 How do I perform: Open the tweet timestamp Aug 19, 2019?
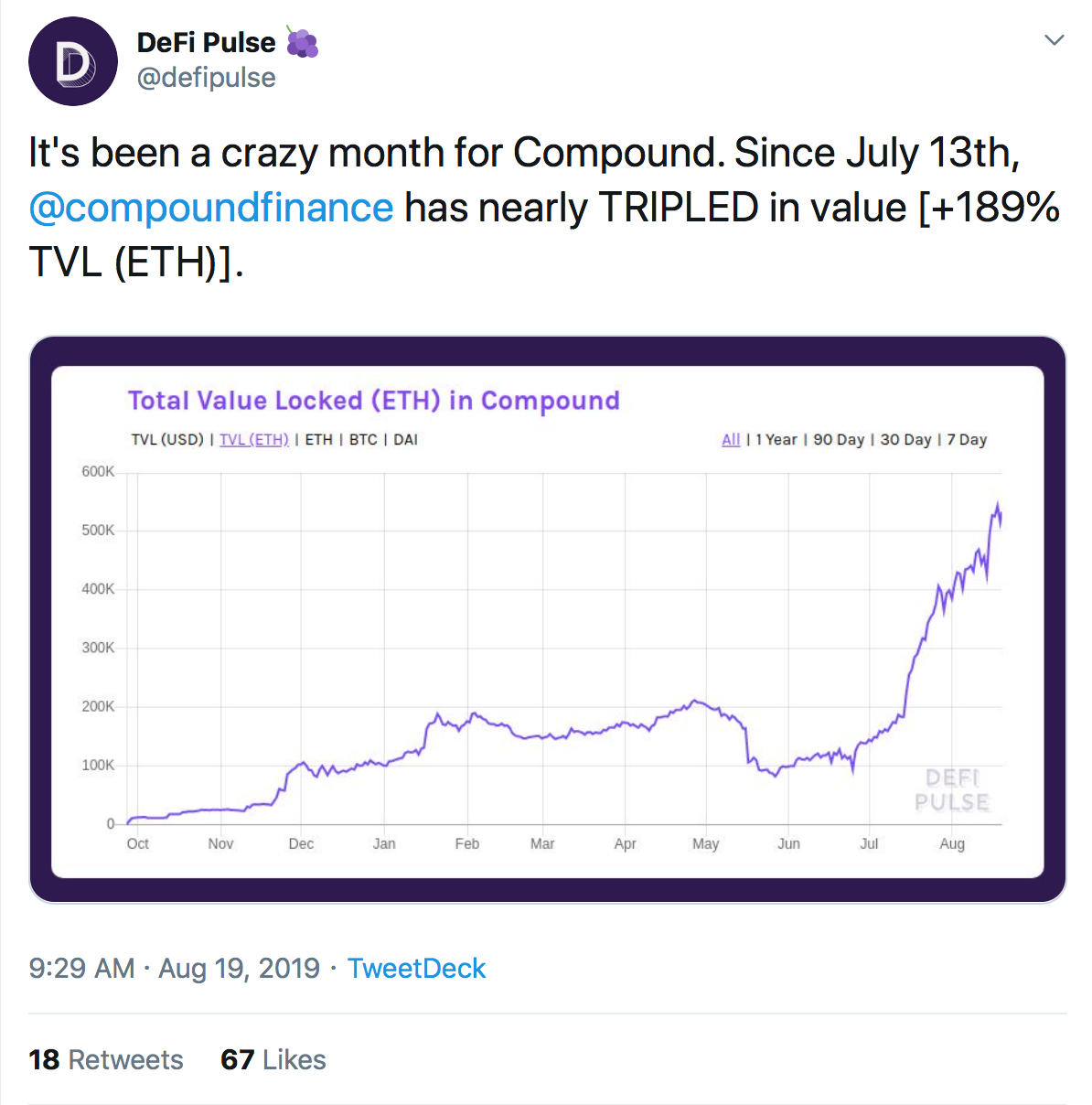pyautogui.click(x=174, y=968)
